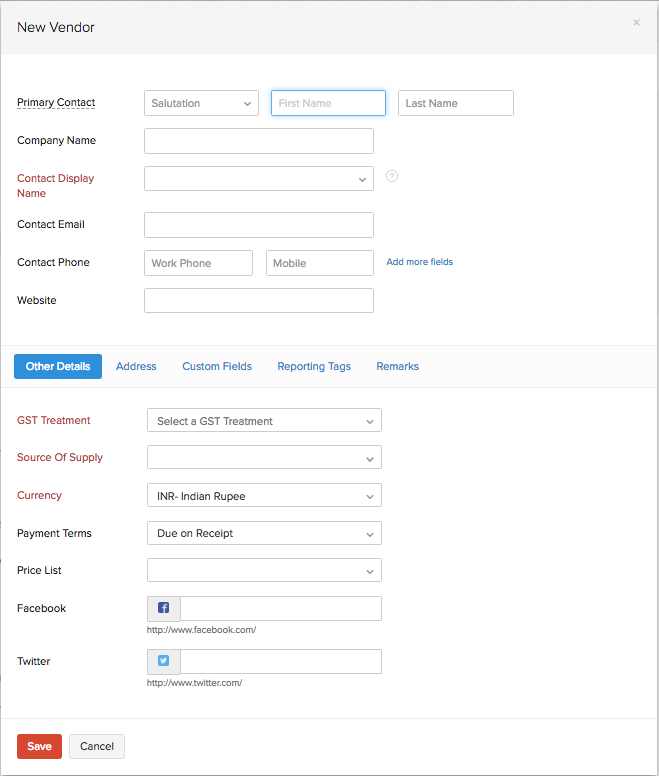Image resolution: width=659 pixels, height=776 pixels.
Task: Click the Twitter bird icon
Action: (164, 661)
